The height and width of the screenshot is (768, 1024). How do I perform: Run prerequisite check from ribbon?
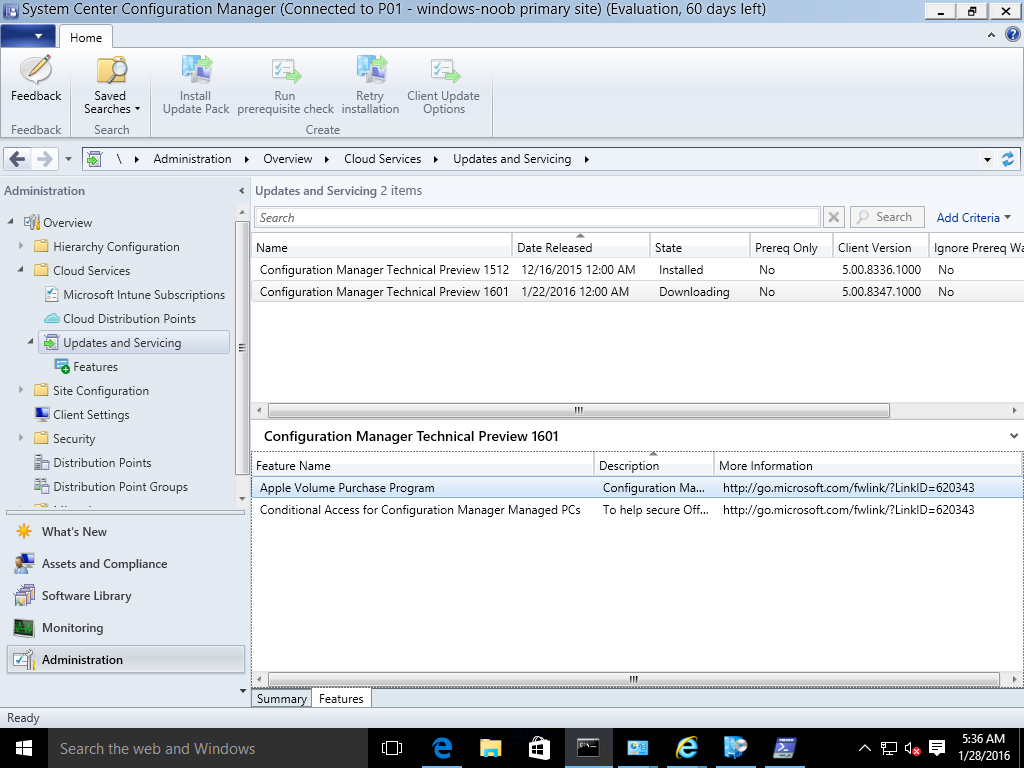pyautogui.click(x=285, y=86)
